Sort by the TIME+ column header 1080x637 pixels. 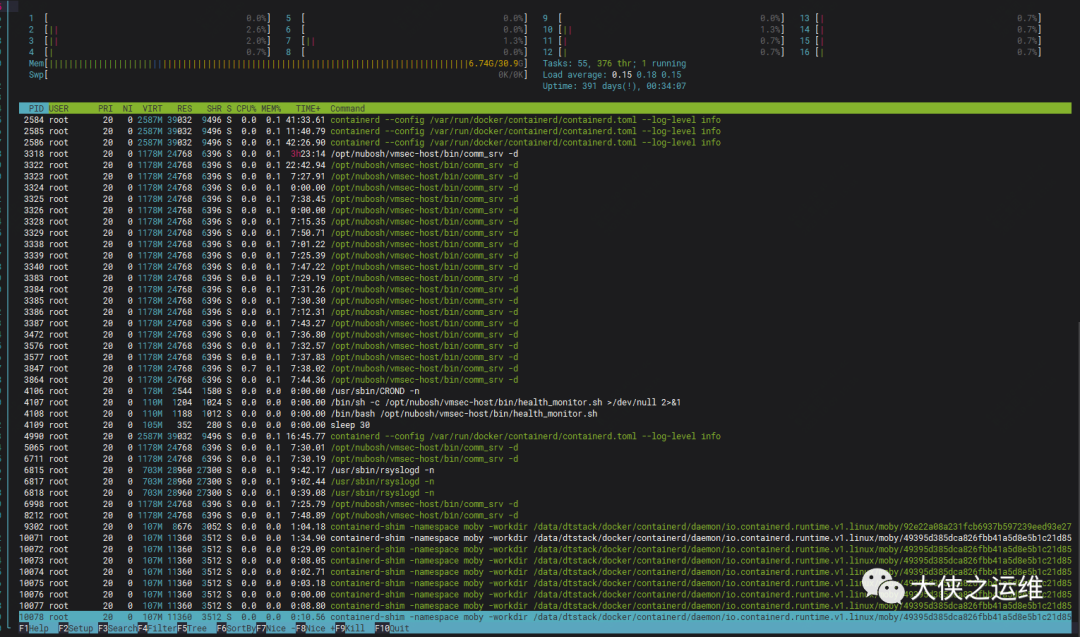tap(308, 108)
